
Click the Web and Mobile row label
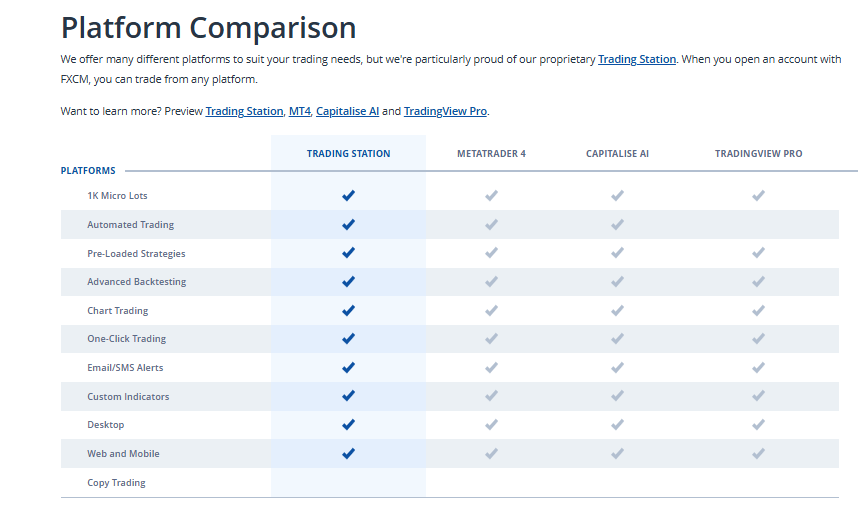(123, 453)
